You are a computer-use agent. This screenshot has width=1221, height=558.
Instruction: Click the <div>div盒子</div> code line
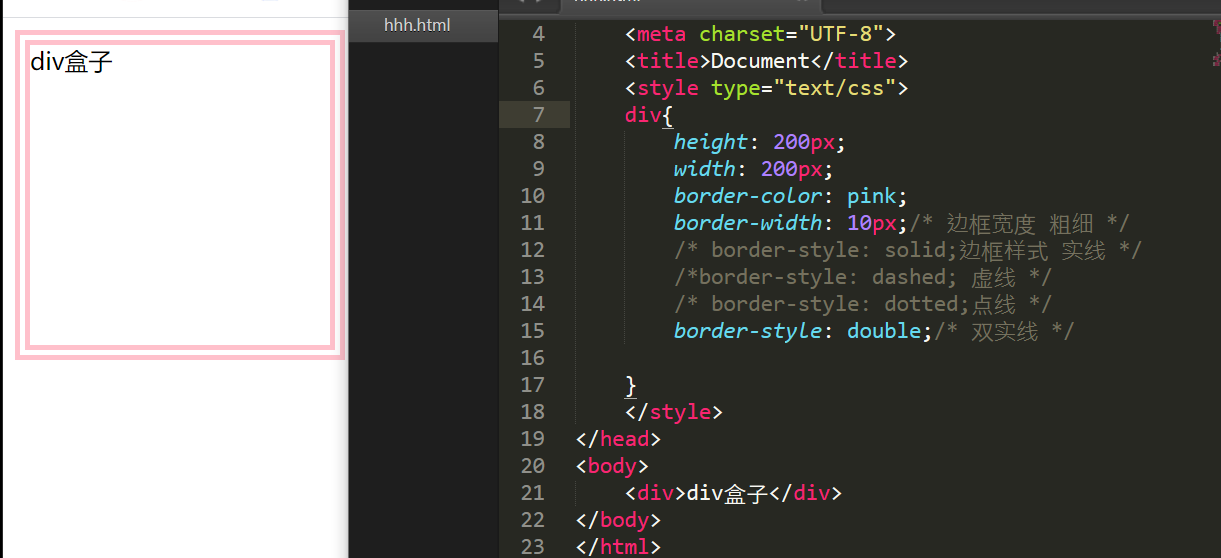(x=735, y=493)
